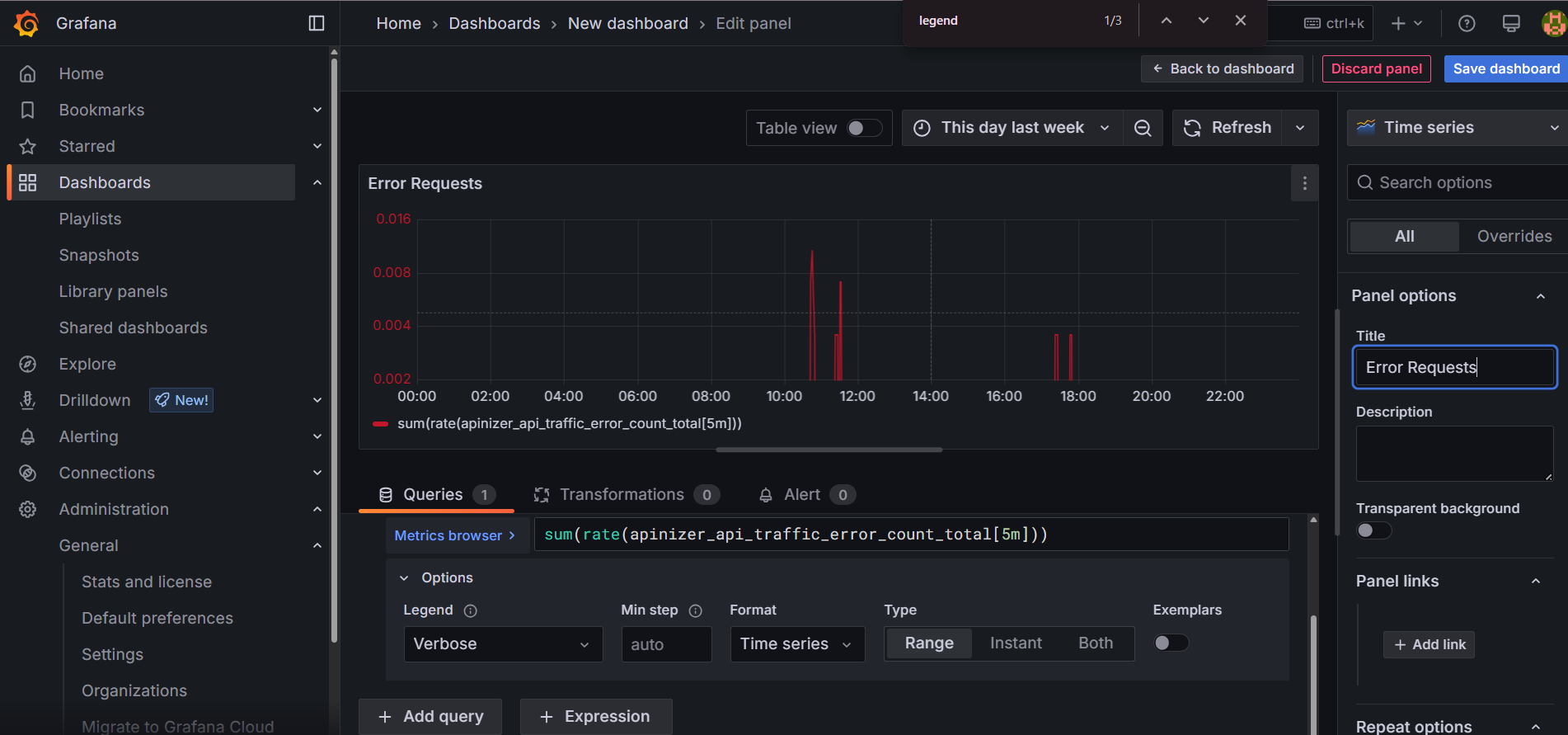Enable Transparent background switch

(1373, 530)
